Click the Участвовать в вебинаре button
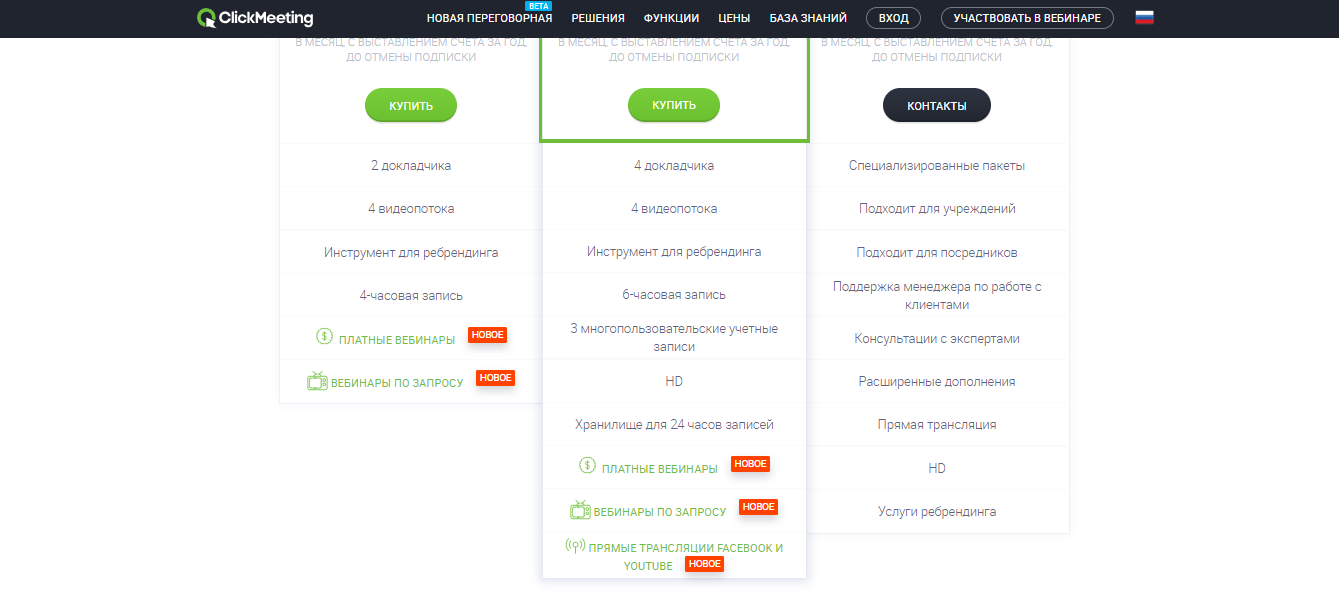The image size is (1339, 605). [x=1027, y=18]
